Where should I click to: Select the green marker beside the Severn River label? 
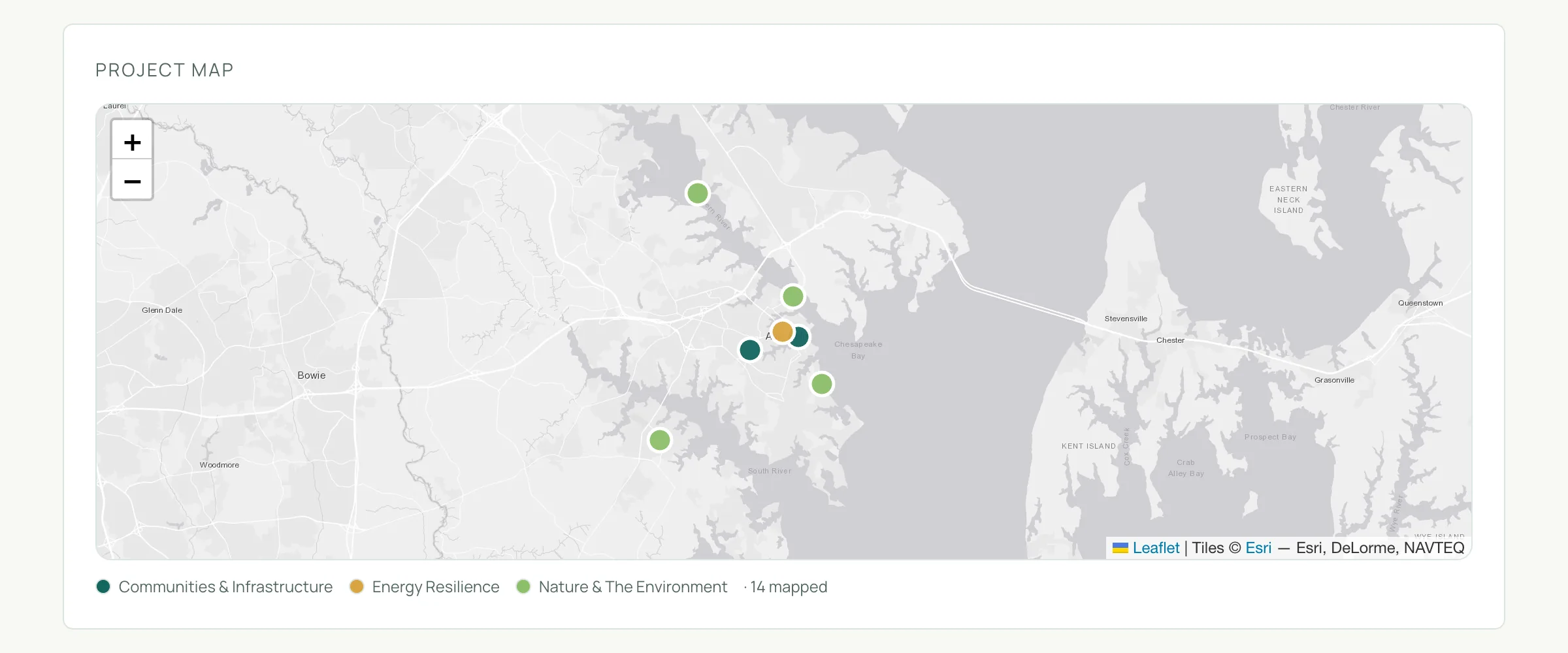697,193
